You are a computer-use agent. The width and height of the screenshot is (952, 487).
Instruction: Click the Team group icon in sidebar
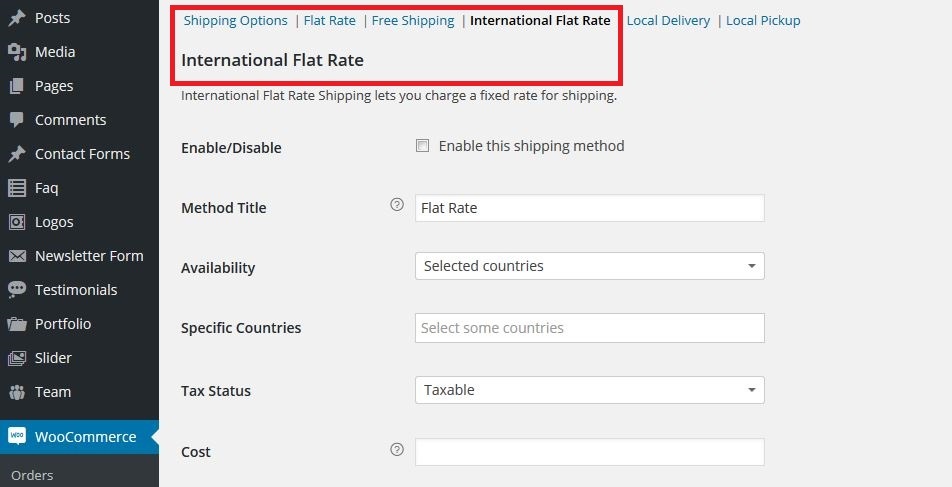(x=17, y=392)
